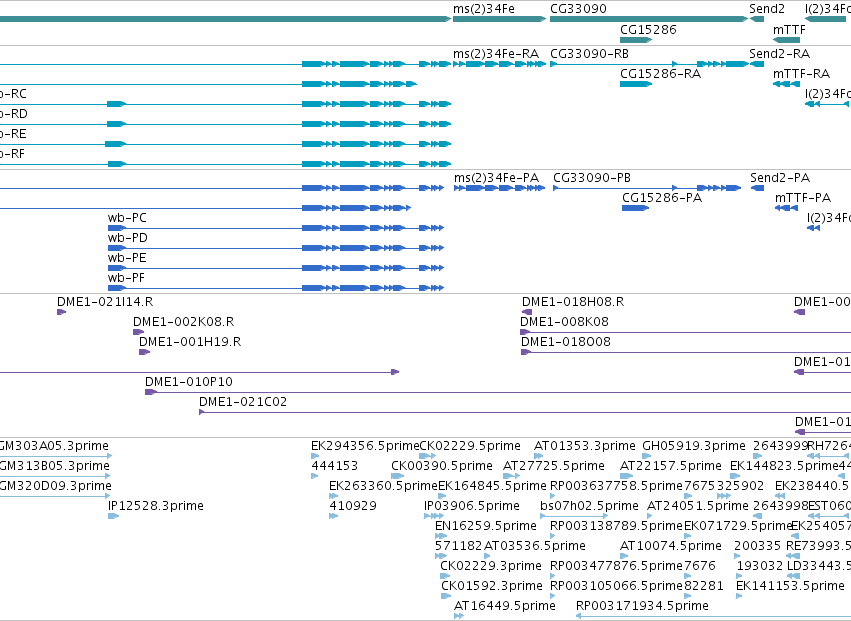Select the DME1-002K08.R clone label
The width and height of the screenshot is (851, 621).
point(183,322)
